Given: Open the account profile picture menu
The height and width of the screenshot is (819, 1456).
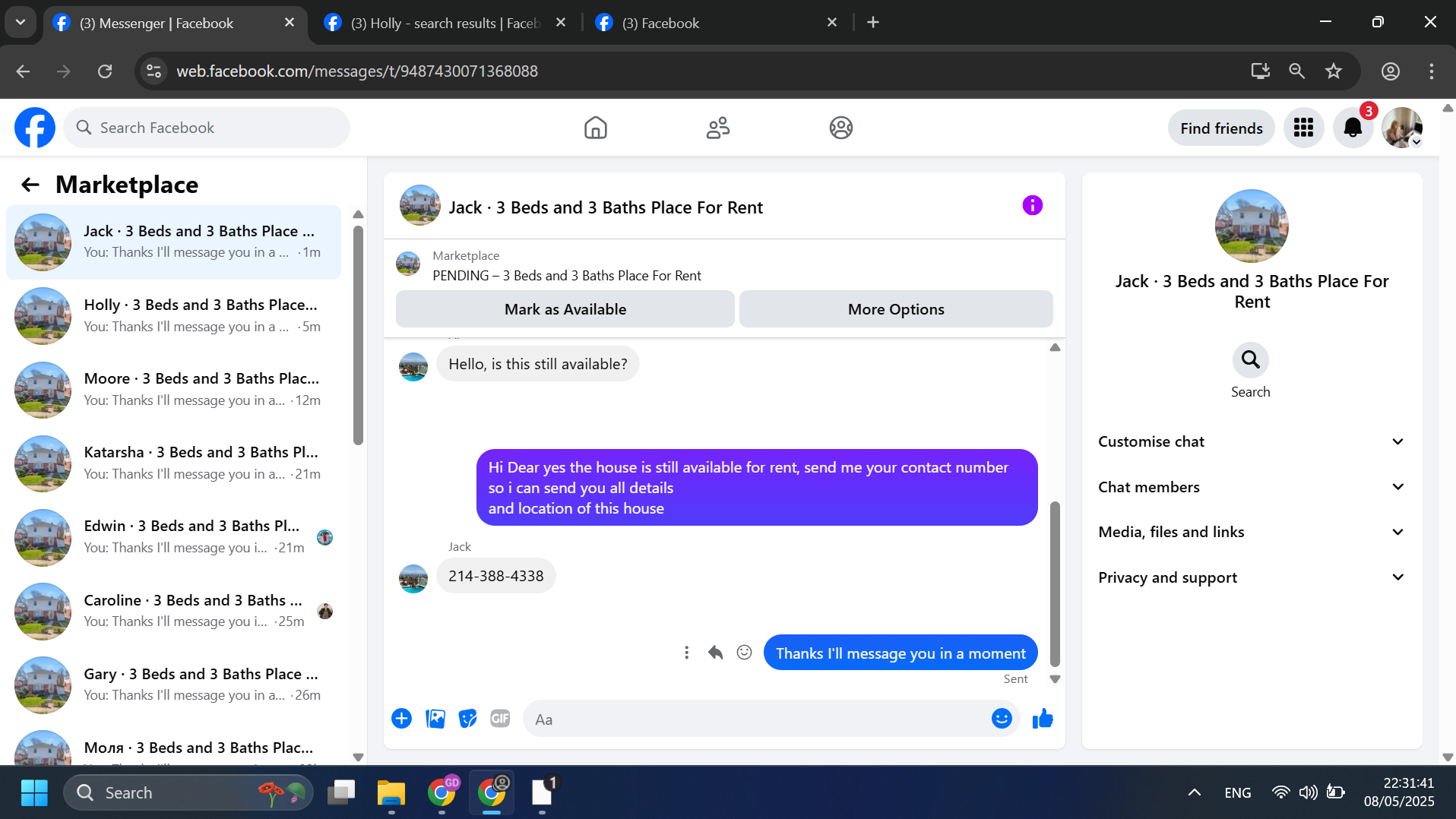Looking at the screenshot, I should pyautogui.click(x=1402, y=128).
